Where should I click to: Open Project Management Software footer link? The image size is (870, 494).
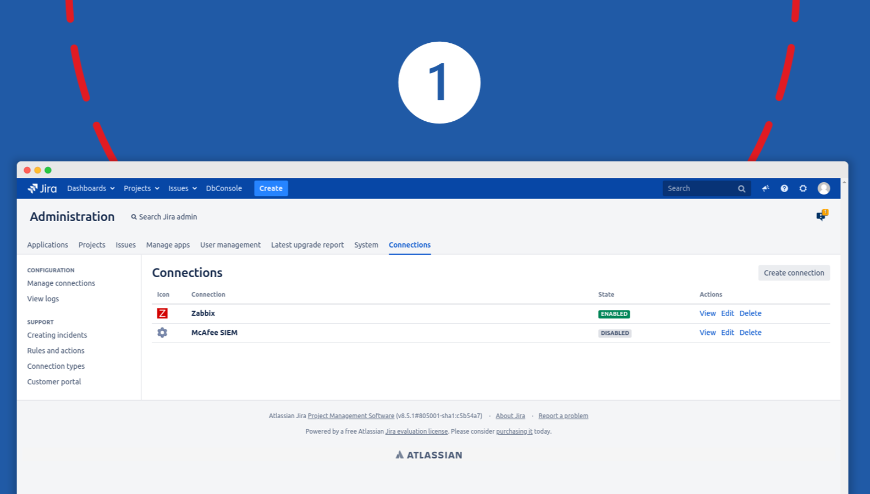351,416
